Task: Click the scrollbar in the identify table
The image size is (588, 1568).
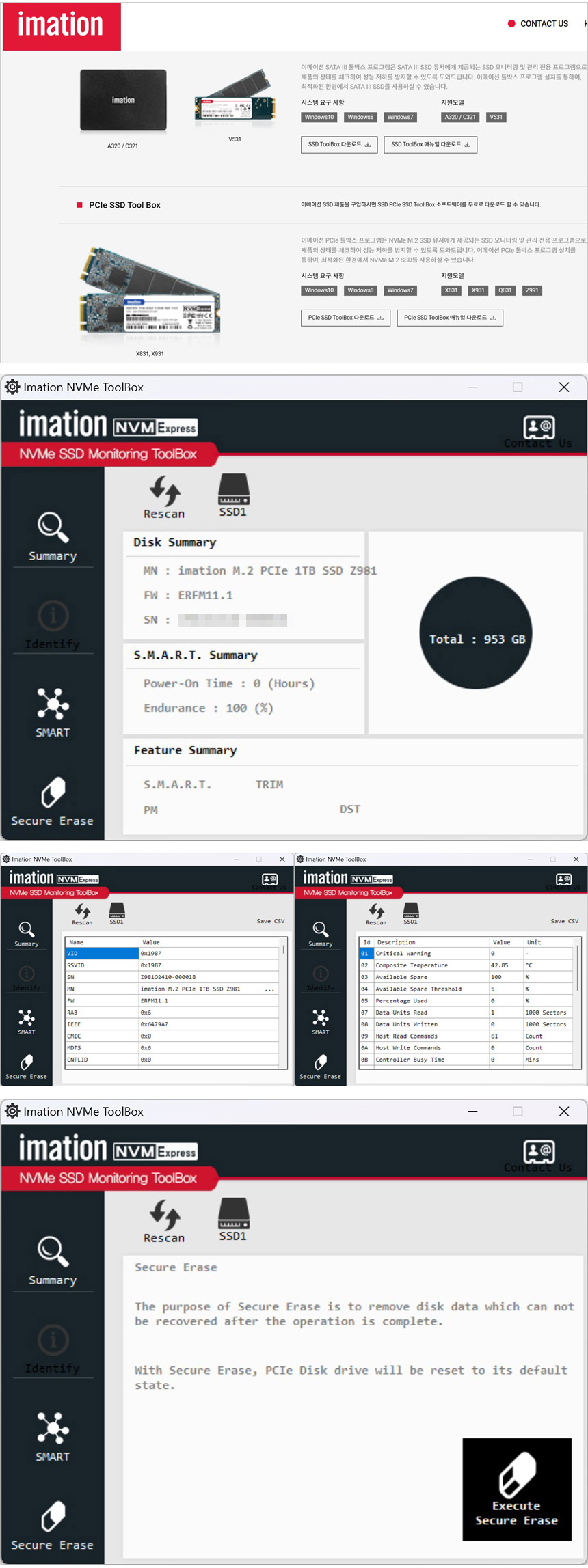Action: 283,950
